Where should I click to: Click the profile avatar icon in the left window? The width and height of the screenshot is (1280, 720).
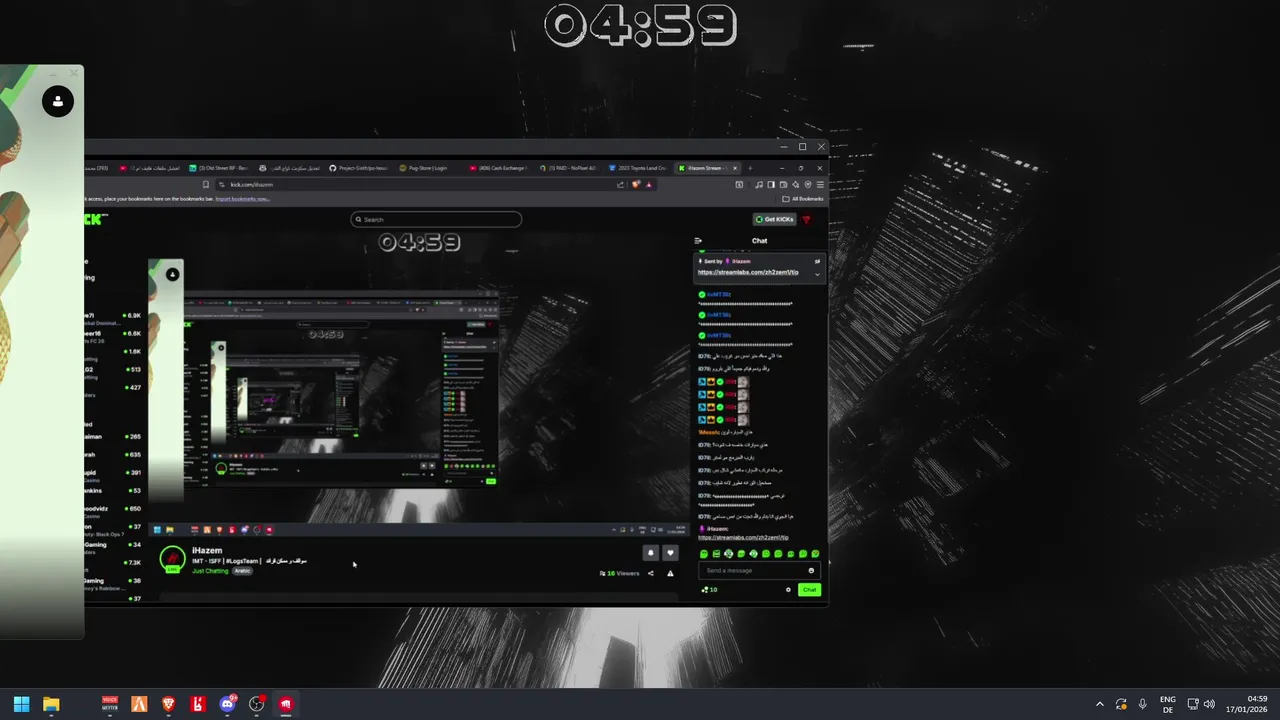[x=58, y=101]
